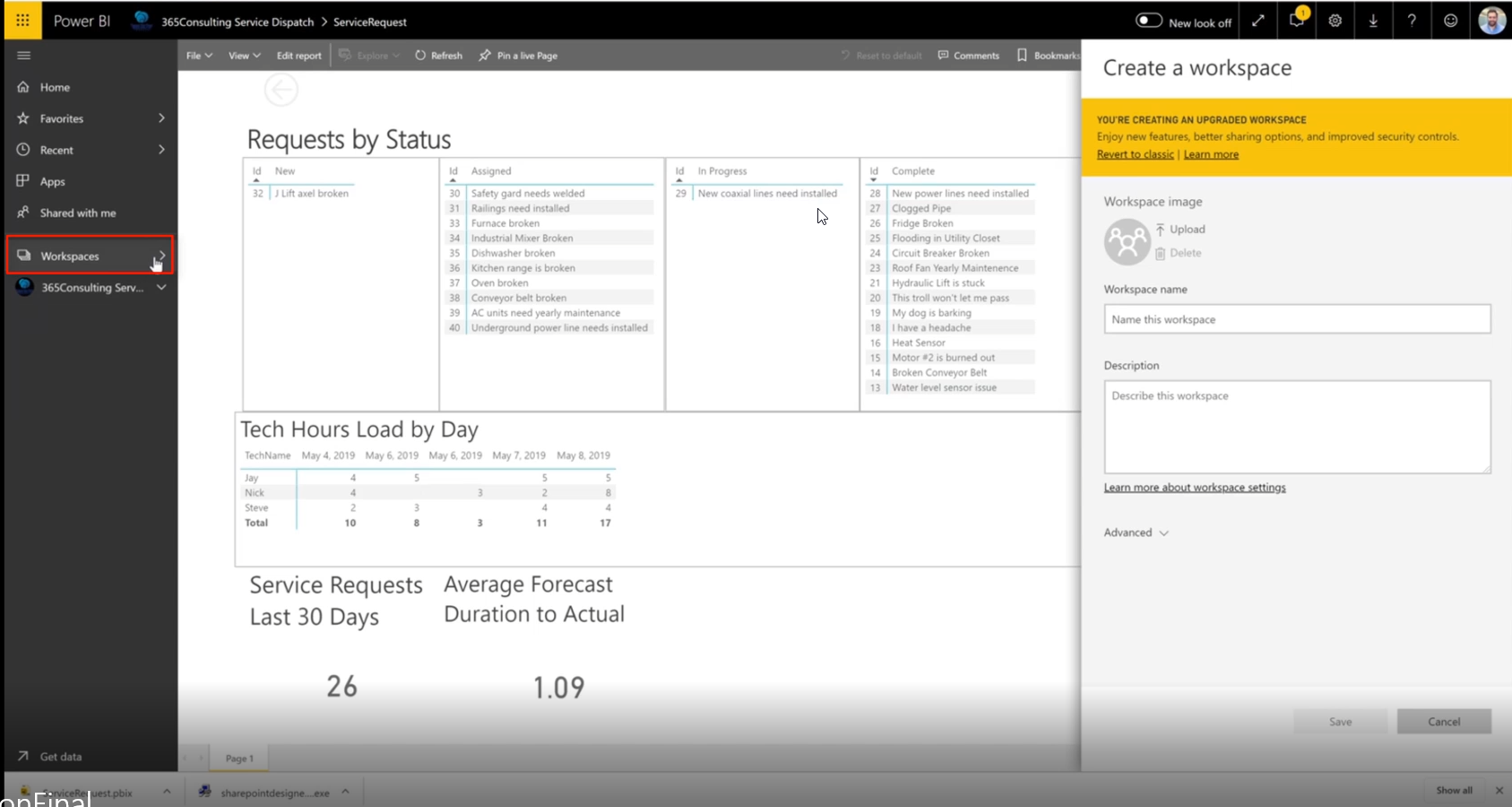Open Apps in the sidebar

[x=52, y=181]
